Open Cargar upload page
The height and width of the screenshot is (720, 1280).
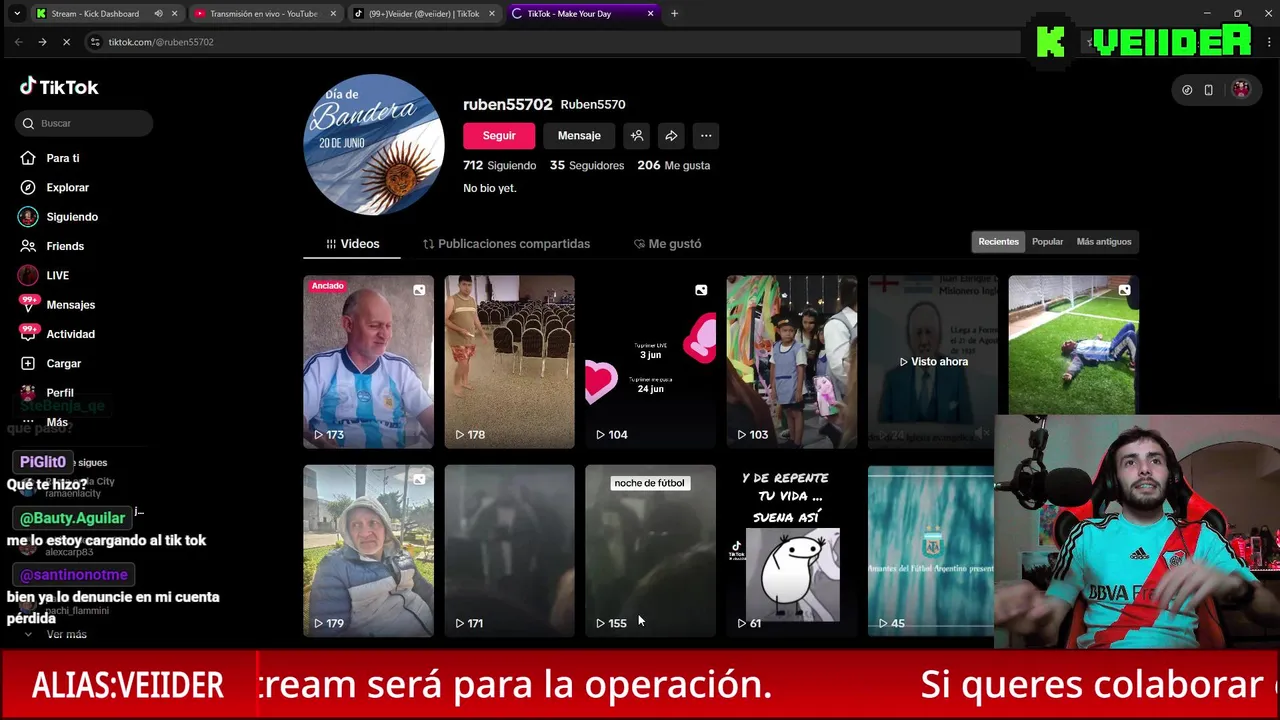(x=51, y=363)
